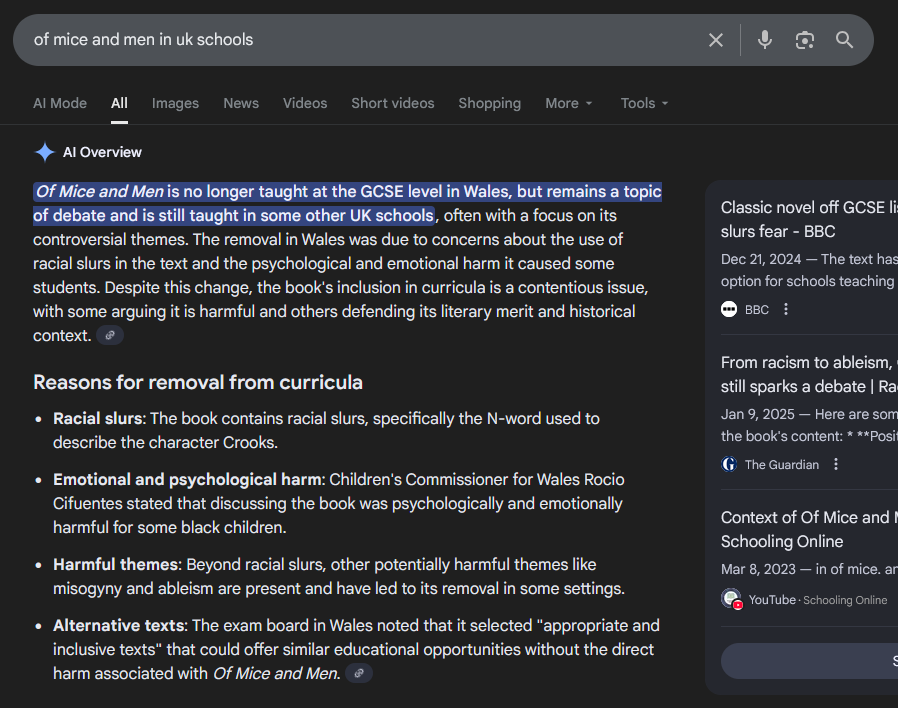Expand the Tools dropdown

pos(644,103)
